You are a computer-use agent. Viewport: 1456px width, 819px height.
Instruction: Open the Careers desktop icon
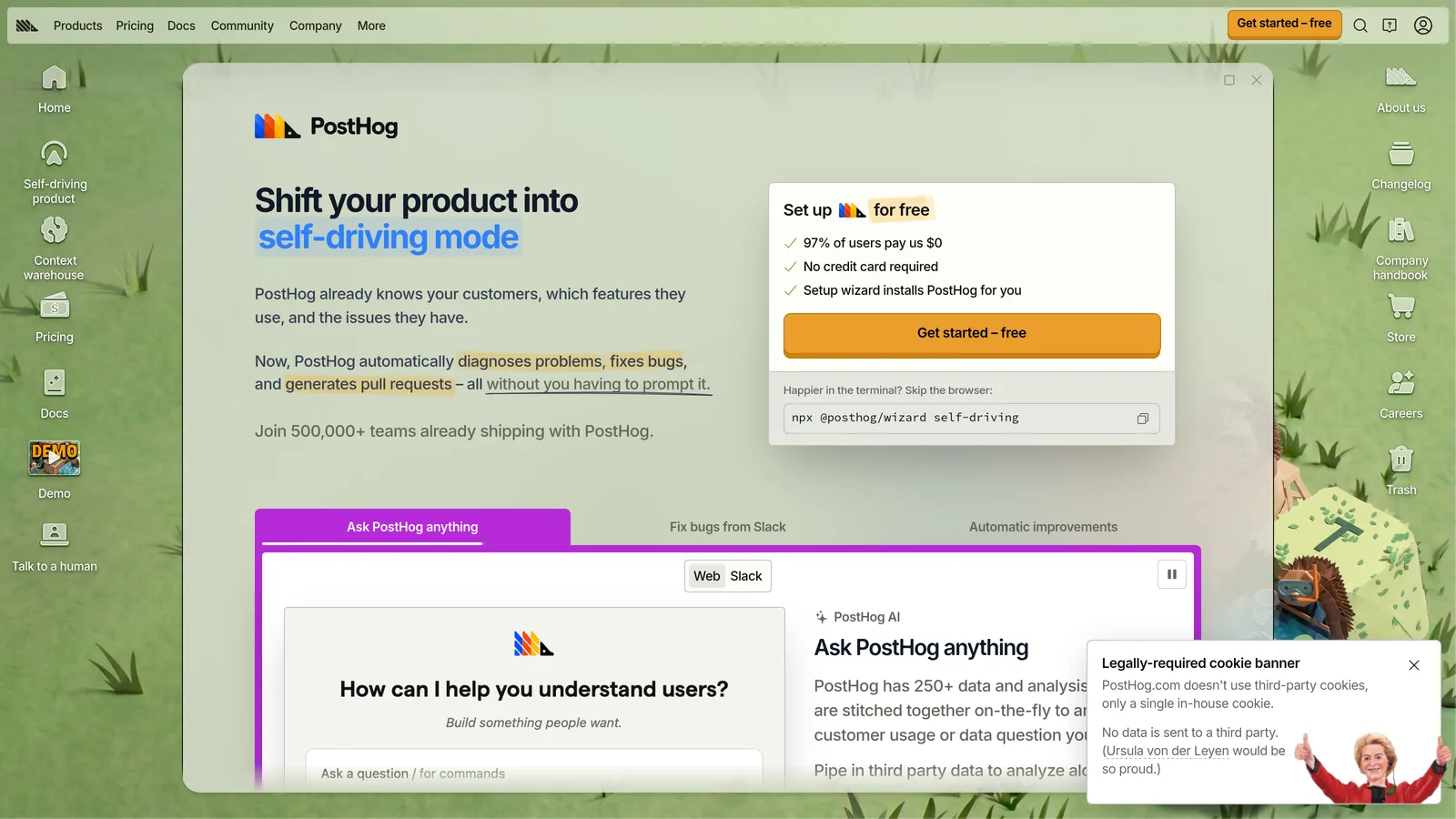[1401, 395]
